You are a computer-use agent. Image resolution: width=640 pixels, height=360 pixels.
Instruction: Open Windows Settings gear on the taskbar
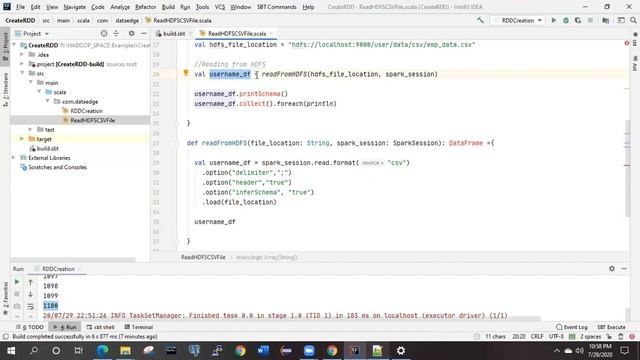click(401, 351)
